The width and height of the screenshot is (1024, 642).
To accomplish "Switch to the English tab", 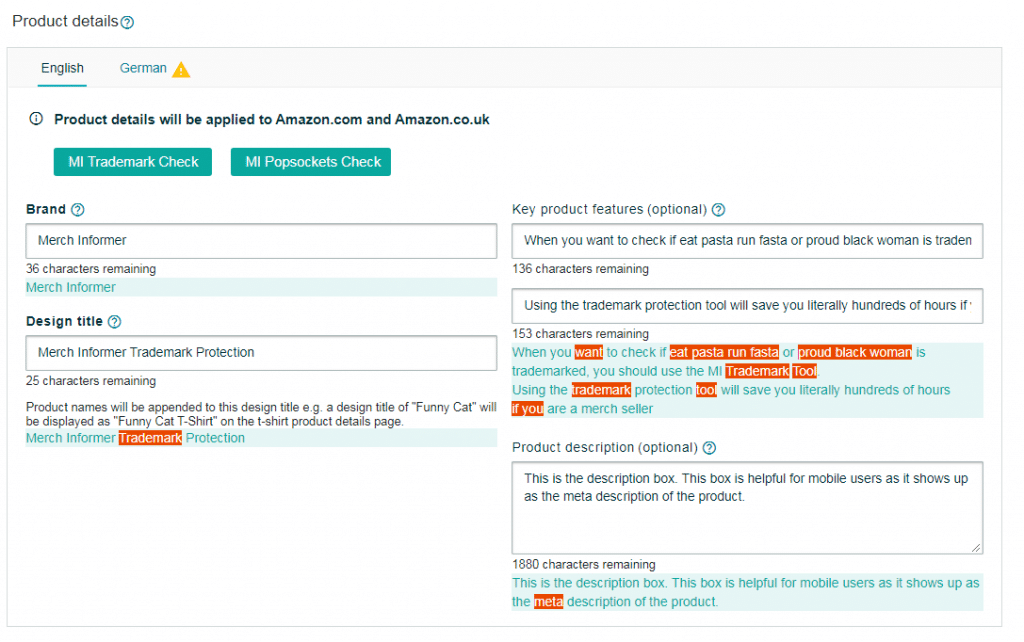I will (62, 68).
